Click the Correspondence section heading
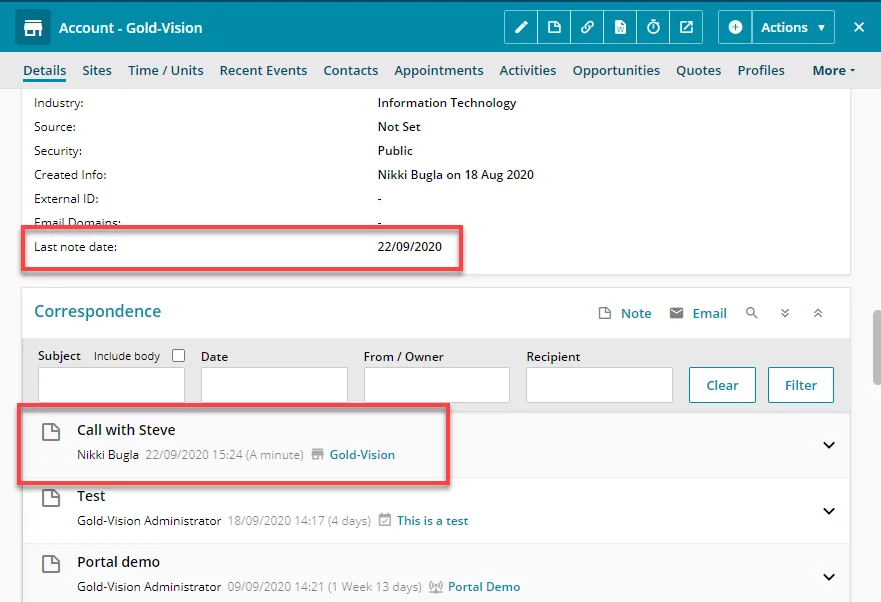This screenshot has height=602, width=881. pos(98,311)
